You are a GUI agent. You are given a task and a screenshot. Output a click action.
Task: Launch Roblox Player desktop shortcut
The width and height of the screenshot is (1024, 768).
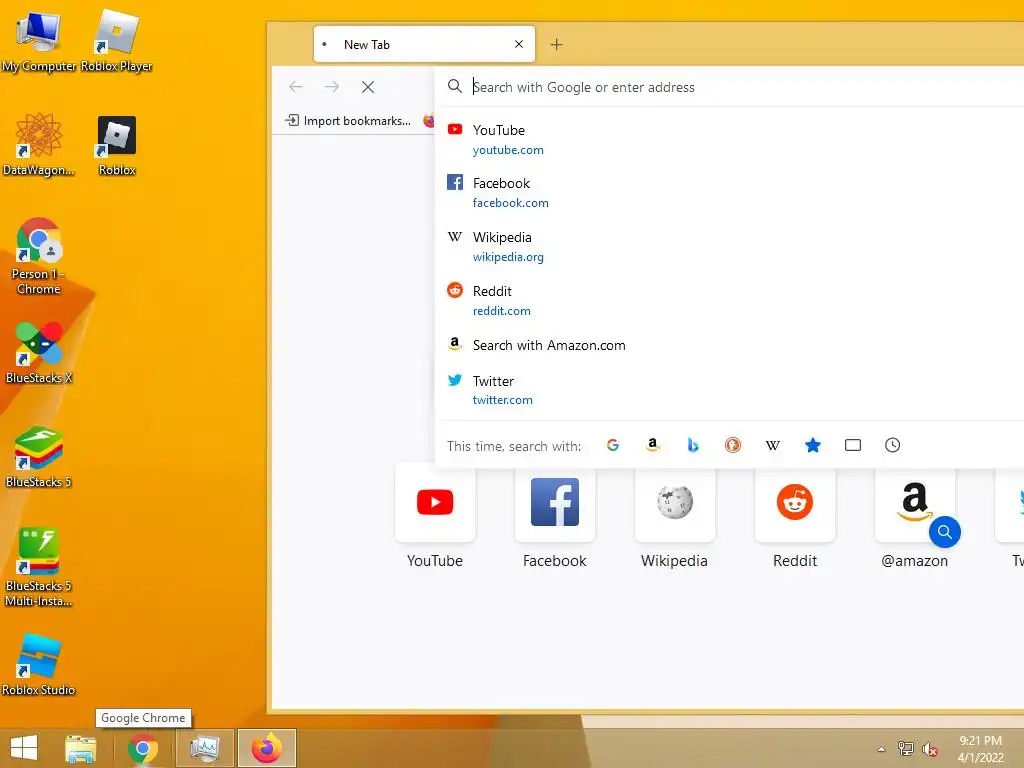tap(117, 40)
